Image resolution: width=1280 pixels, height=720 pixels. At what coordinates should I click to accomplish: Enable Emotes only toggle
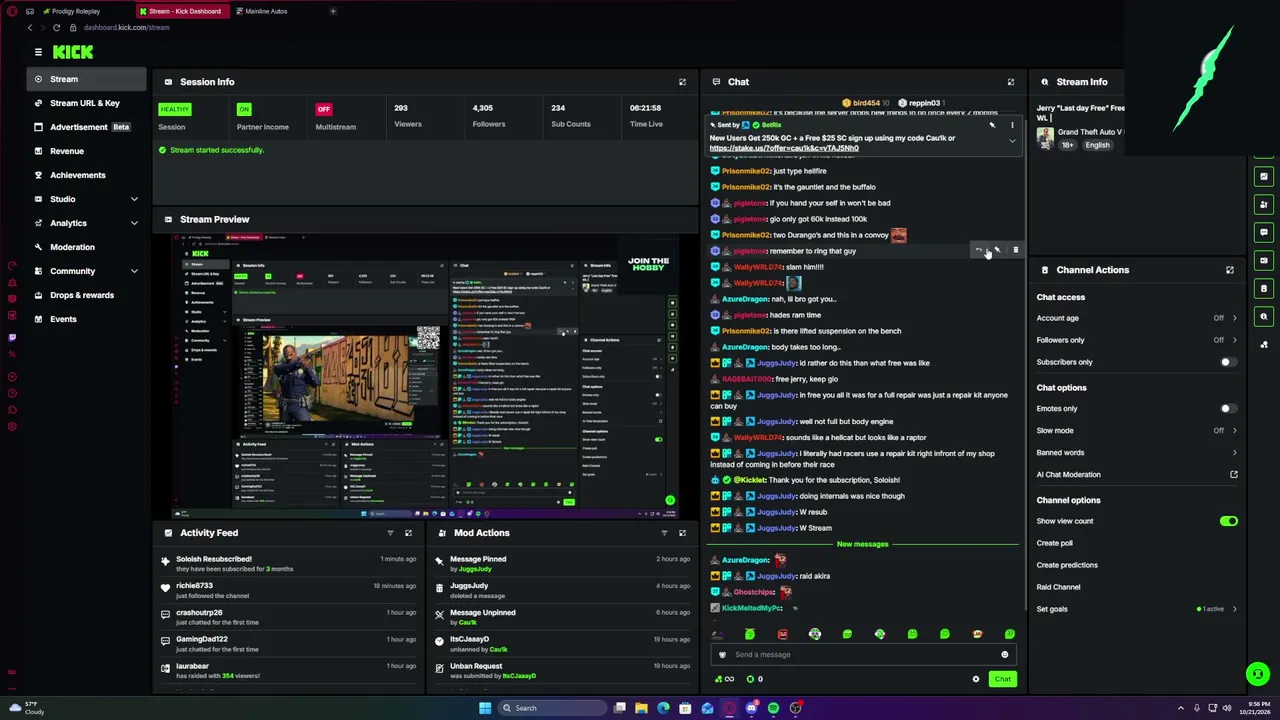point(1227,409)
